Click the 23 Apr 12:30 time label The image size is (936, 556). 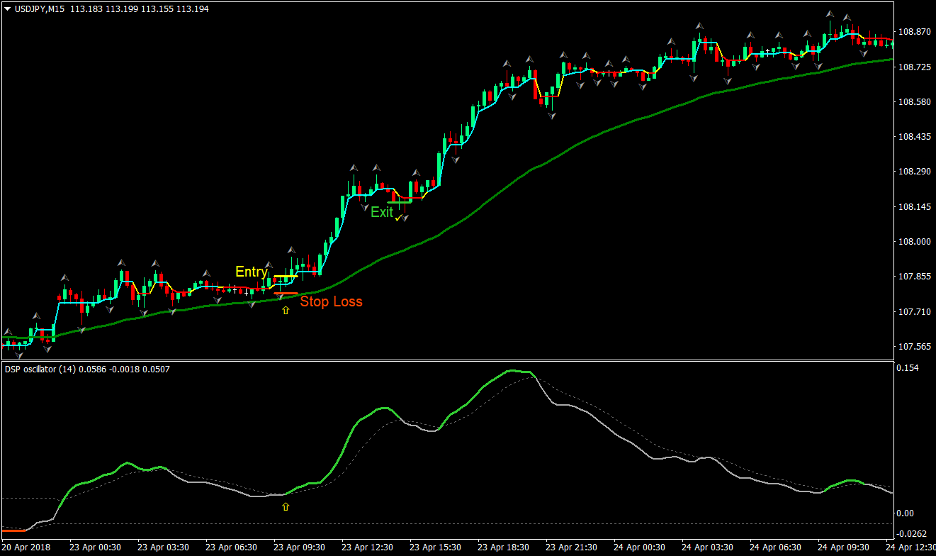[x=367, y=547]
